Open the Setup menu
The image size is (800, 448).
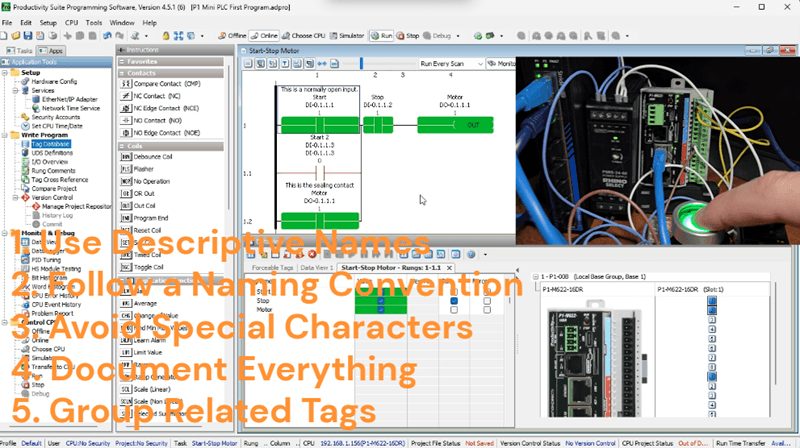coord(48,23)
